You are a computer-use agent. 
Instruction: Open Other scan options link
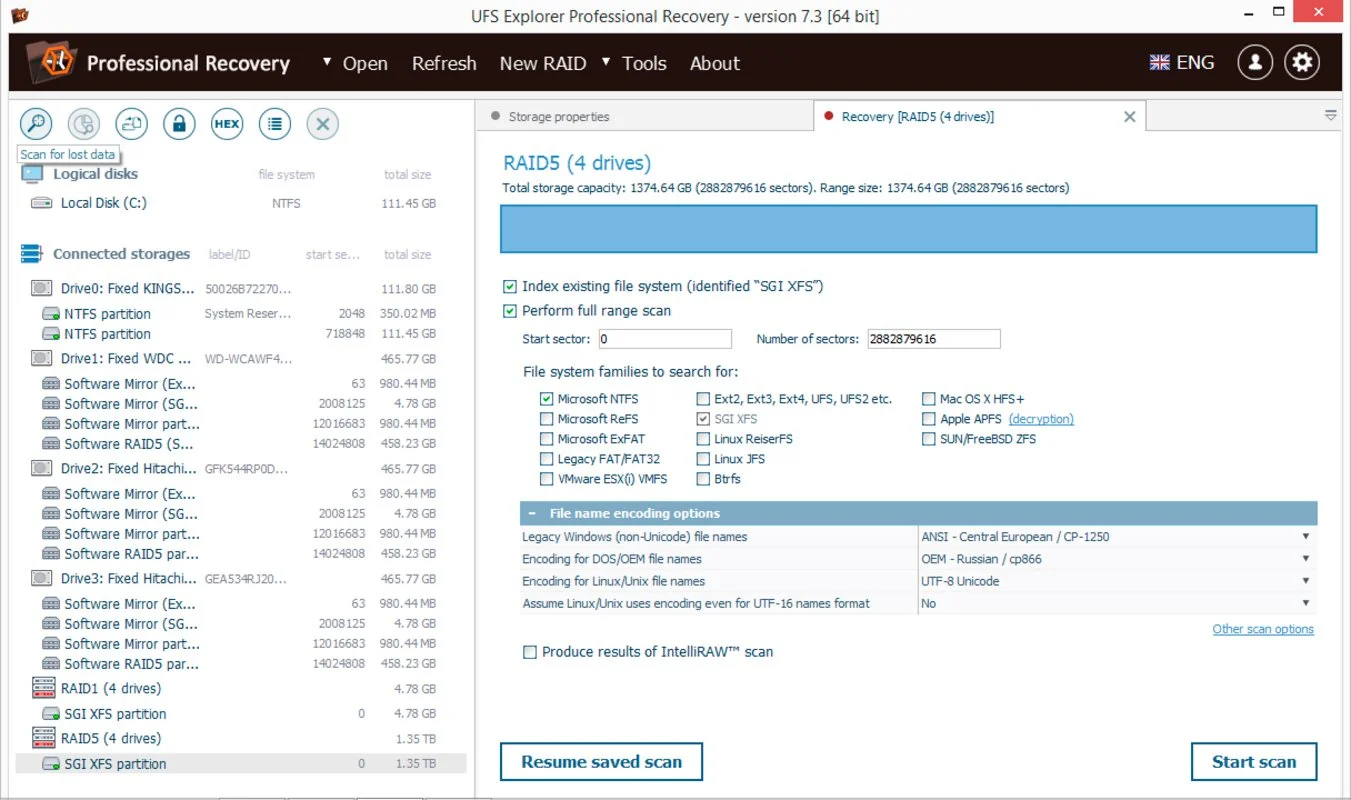coord(1263,629)
